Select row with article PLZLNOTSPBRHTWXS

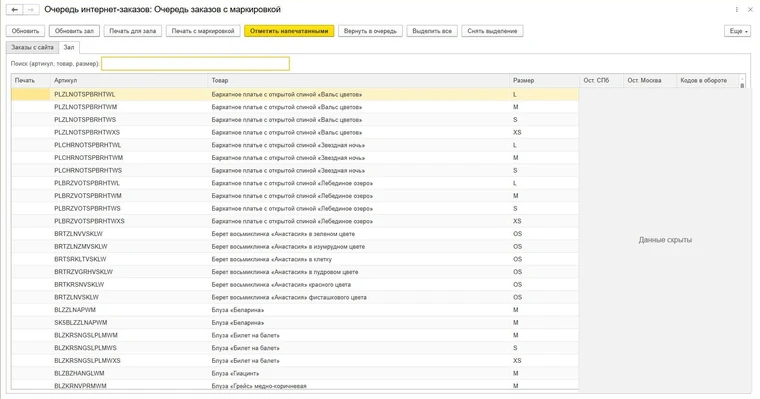295,132
